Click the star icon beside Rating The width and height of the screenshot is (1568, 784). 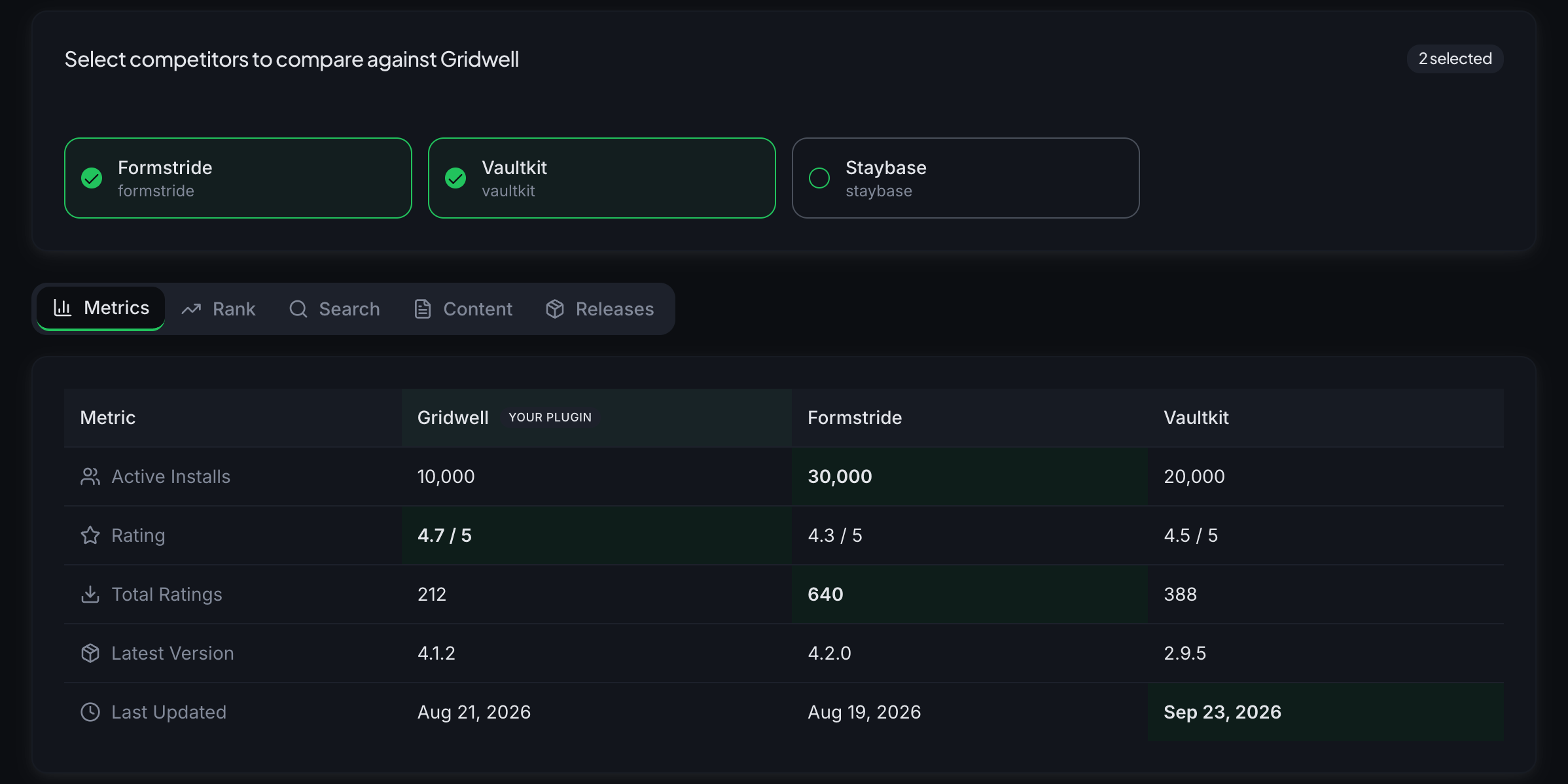[90, 535]
